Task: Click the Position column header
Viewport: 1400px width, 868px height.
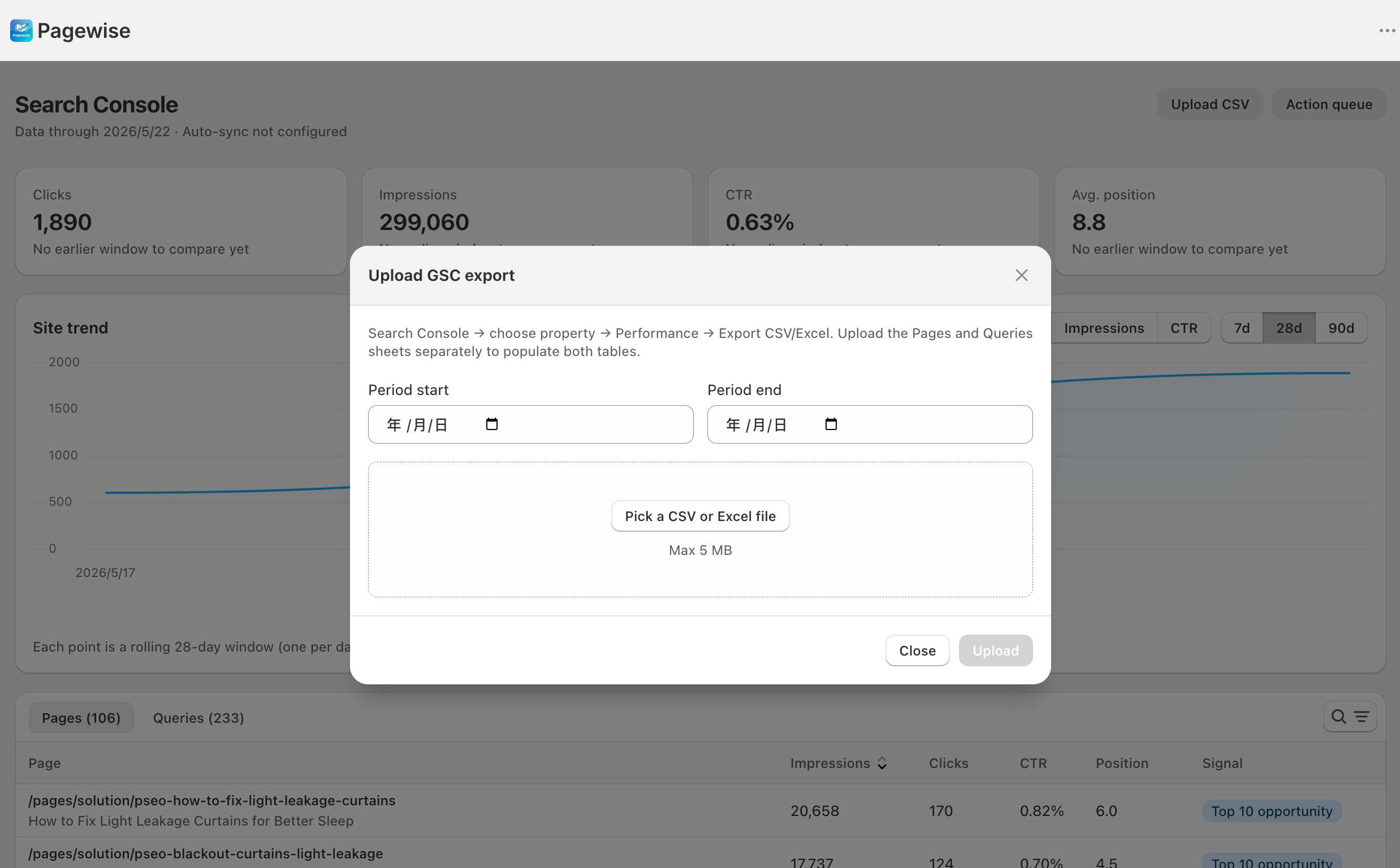Action: 1121,763
